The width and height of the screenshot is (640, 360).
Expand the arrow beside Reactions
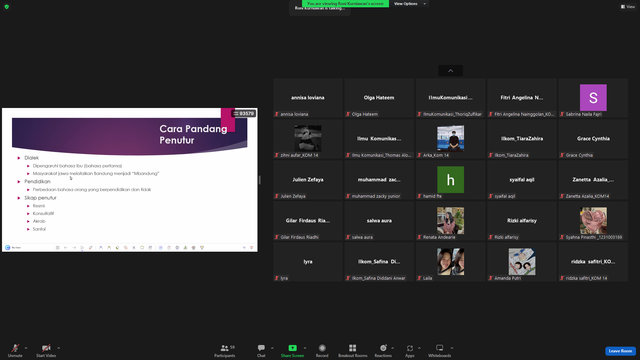(393, 348)
